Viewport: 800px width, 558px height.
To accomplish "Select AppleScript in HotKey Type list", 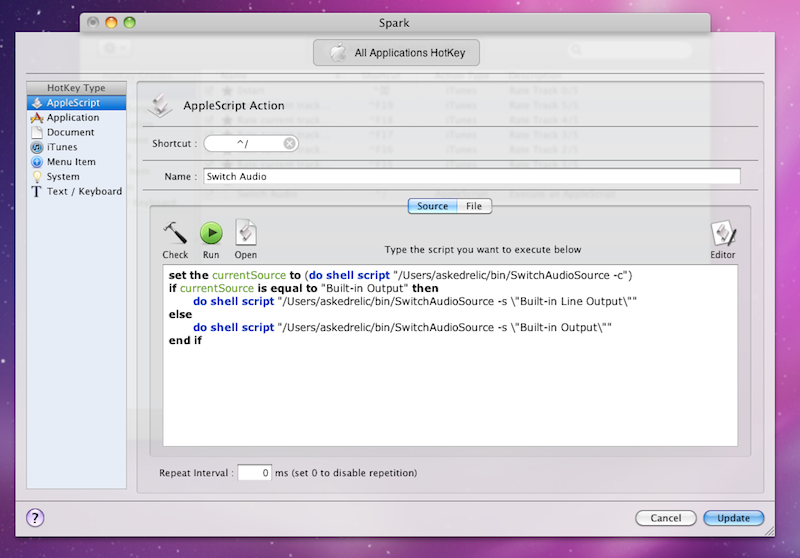I will coord(73,103).
